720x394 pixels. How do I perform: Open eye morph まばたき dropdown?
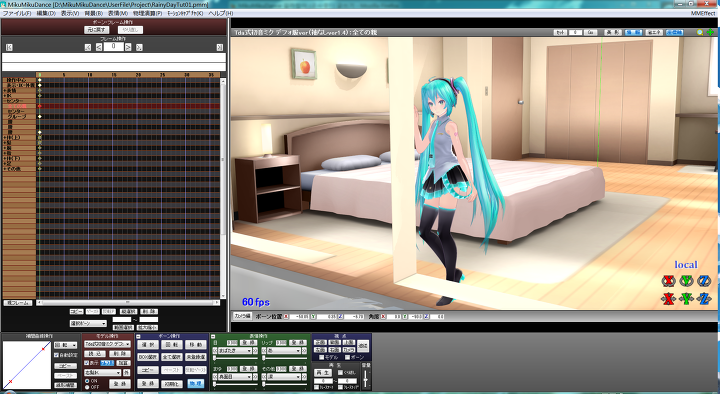[x=235, y=351]
